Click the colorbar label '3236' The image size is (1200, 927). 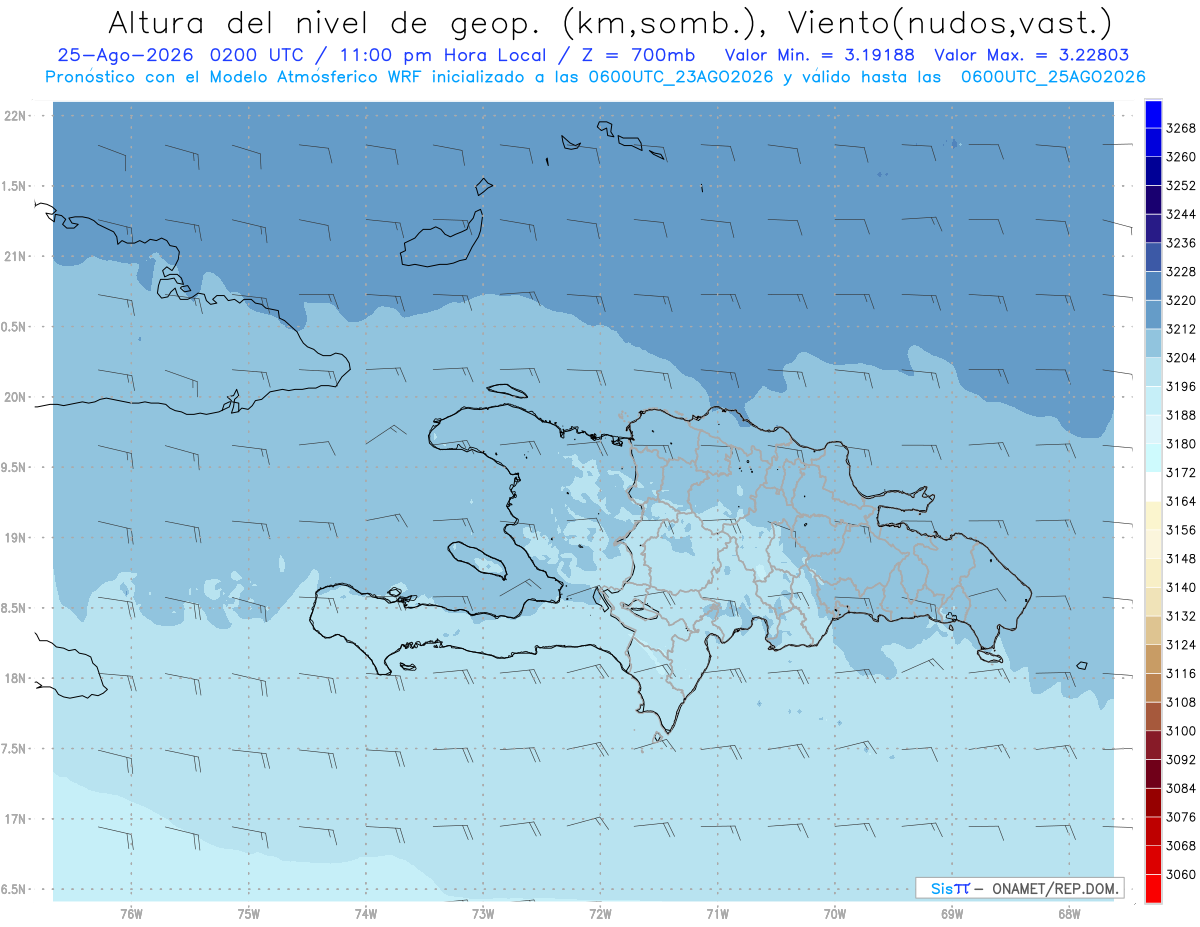[1181, 243]
